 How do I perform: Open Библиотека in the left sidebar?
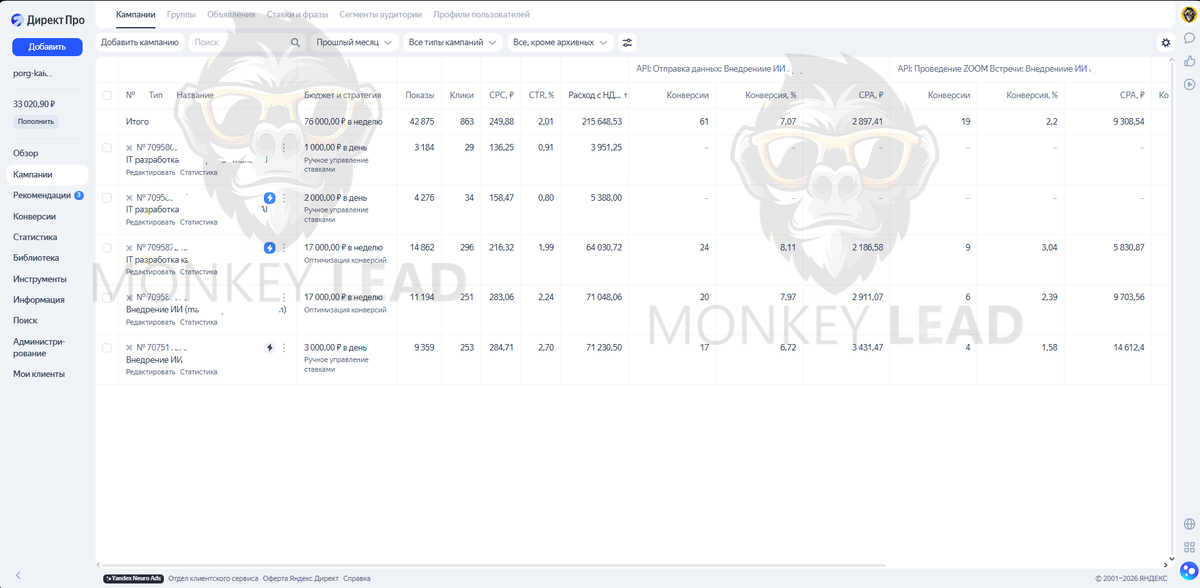tap(36, 258)
